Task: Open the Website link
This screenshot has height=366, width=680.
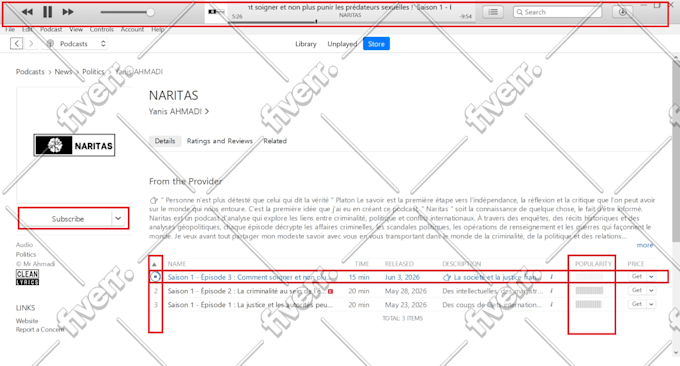Action: [27, 321]
